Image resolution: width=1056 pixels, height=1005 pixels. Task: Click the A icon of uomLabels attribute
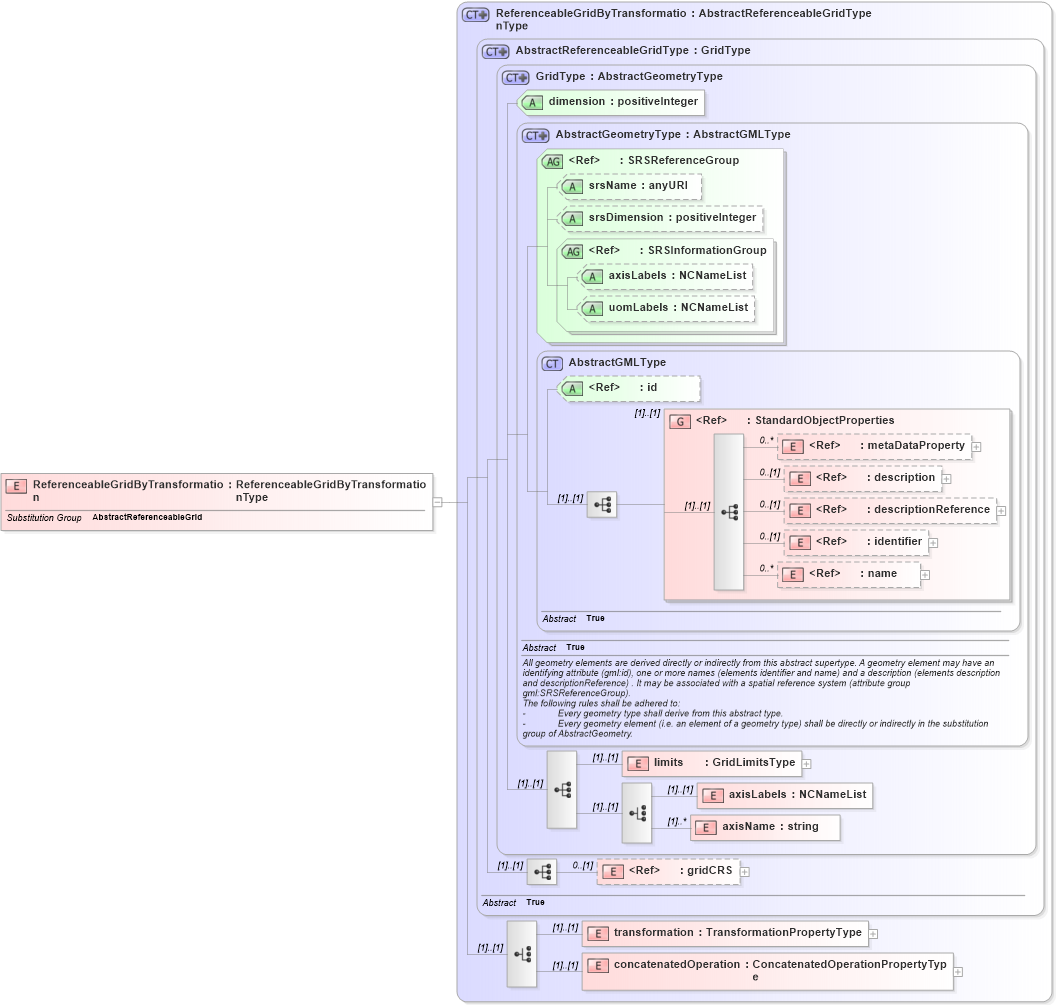(593, 309)
